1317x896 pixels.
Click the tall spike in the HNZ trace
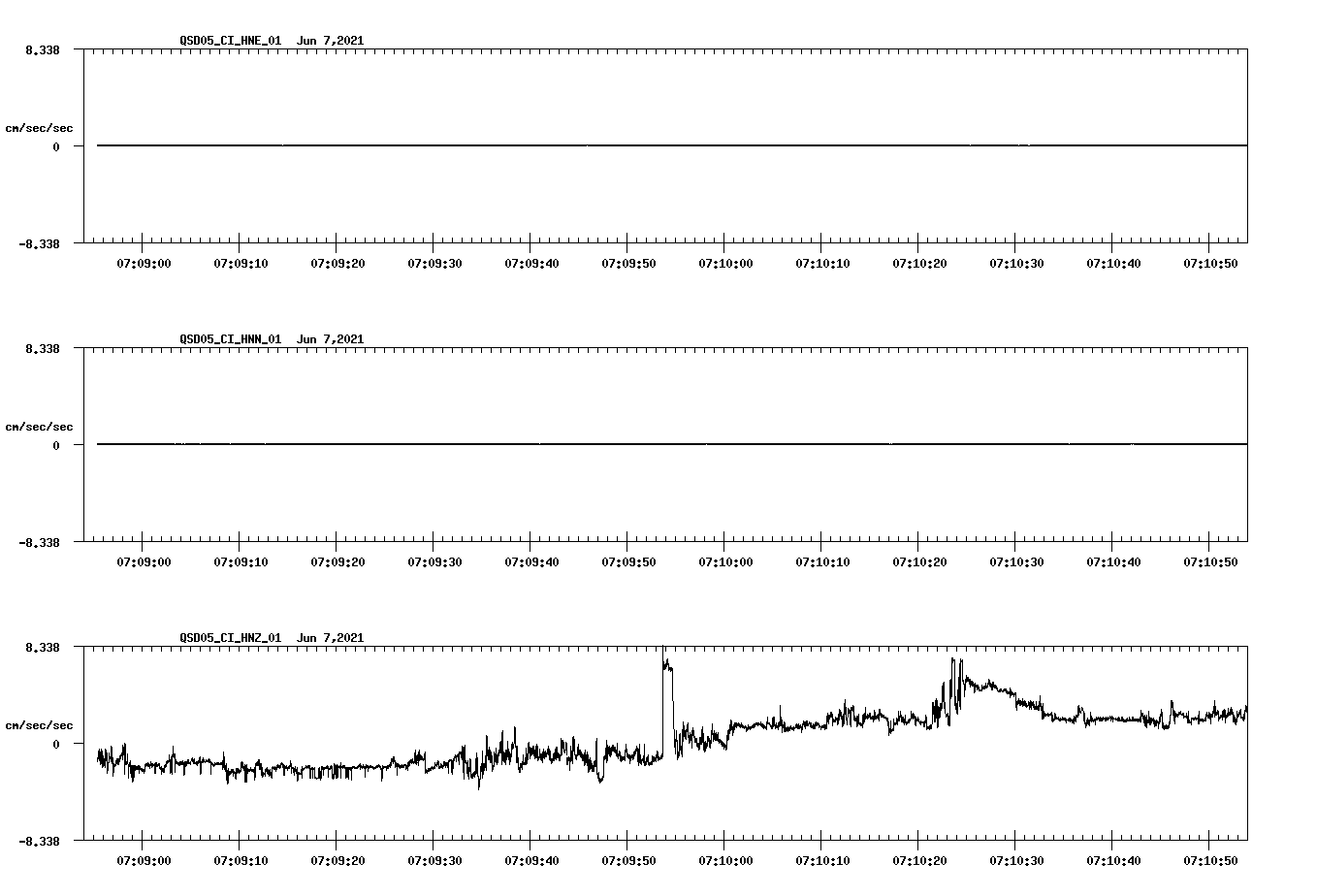pos(667,703)
